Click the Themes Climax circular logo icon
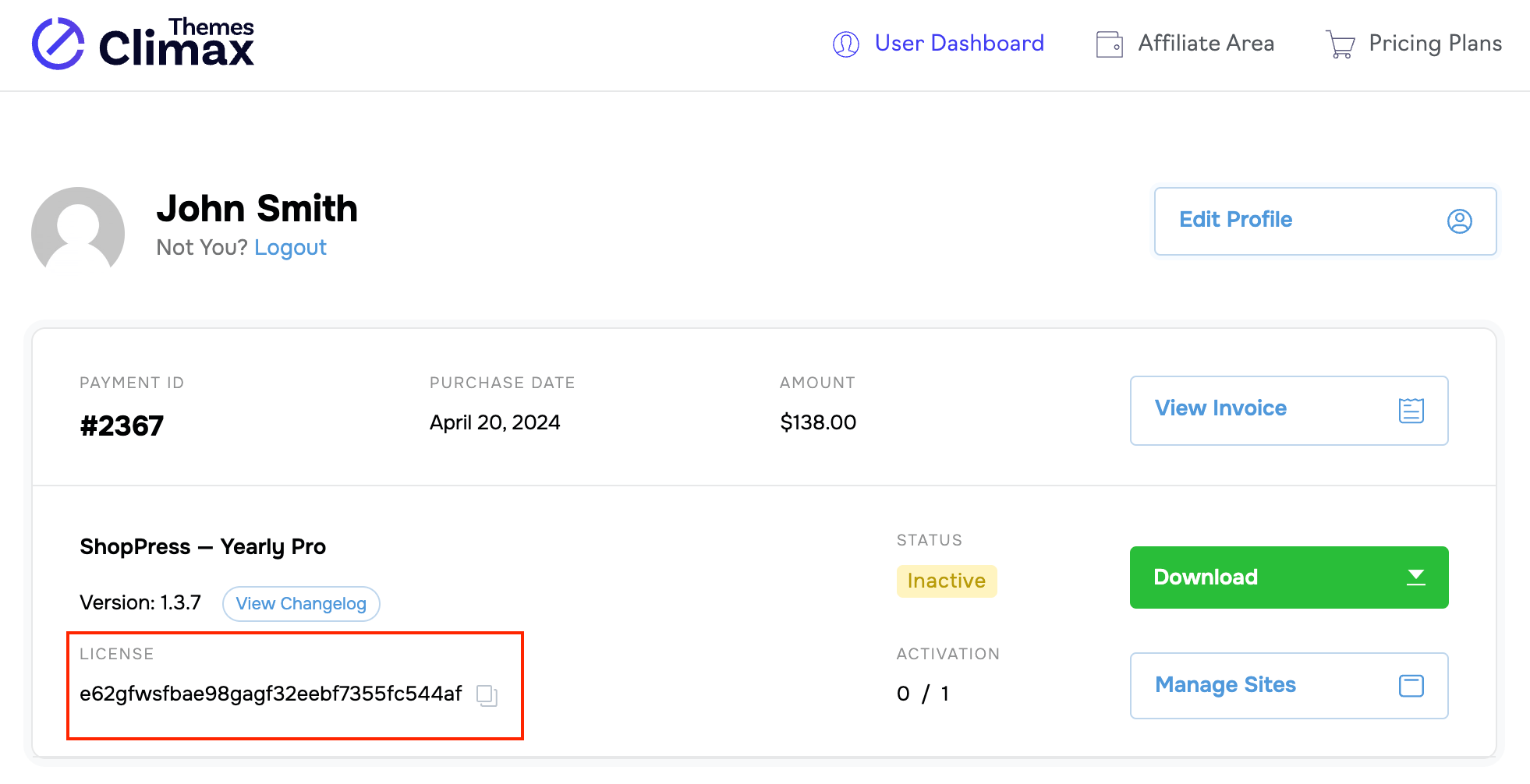The image size is (1530, 784). point(58,44)
